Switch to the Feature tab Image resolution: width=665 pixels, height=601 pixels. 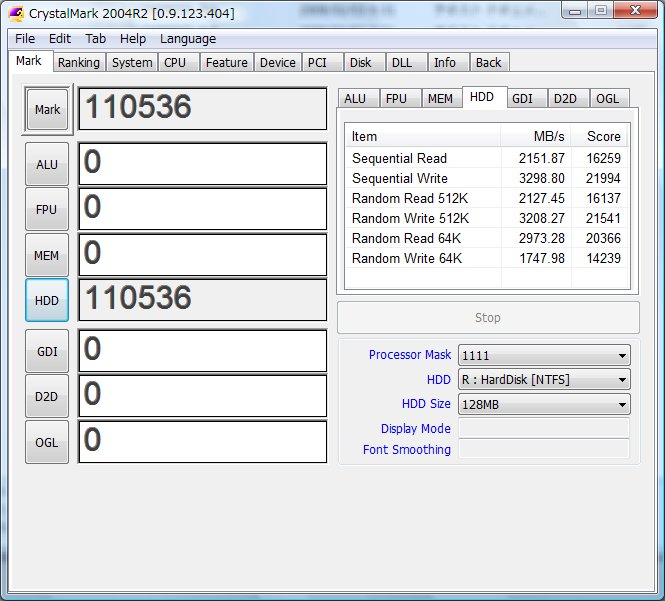tap(226, 62)
